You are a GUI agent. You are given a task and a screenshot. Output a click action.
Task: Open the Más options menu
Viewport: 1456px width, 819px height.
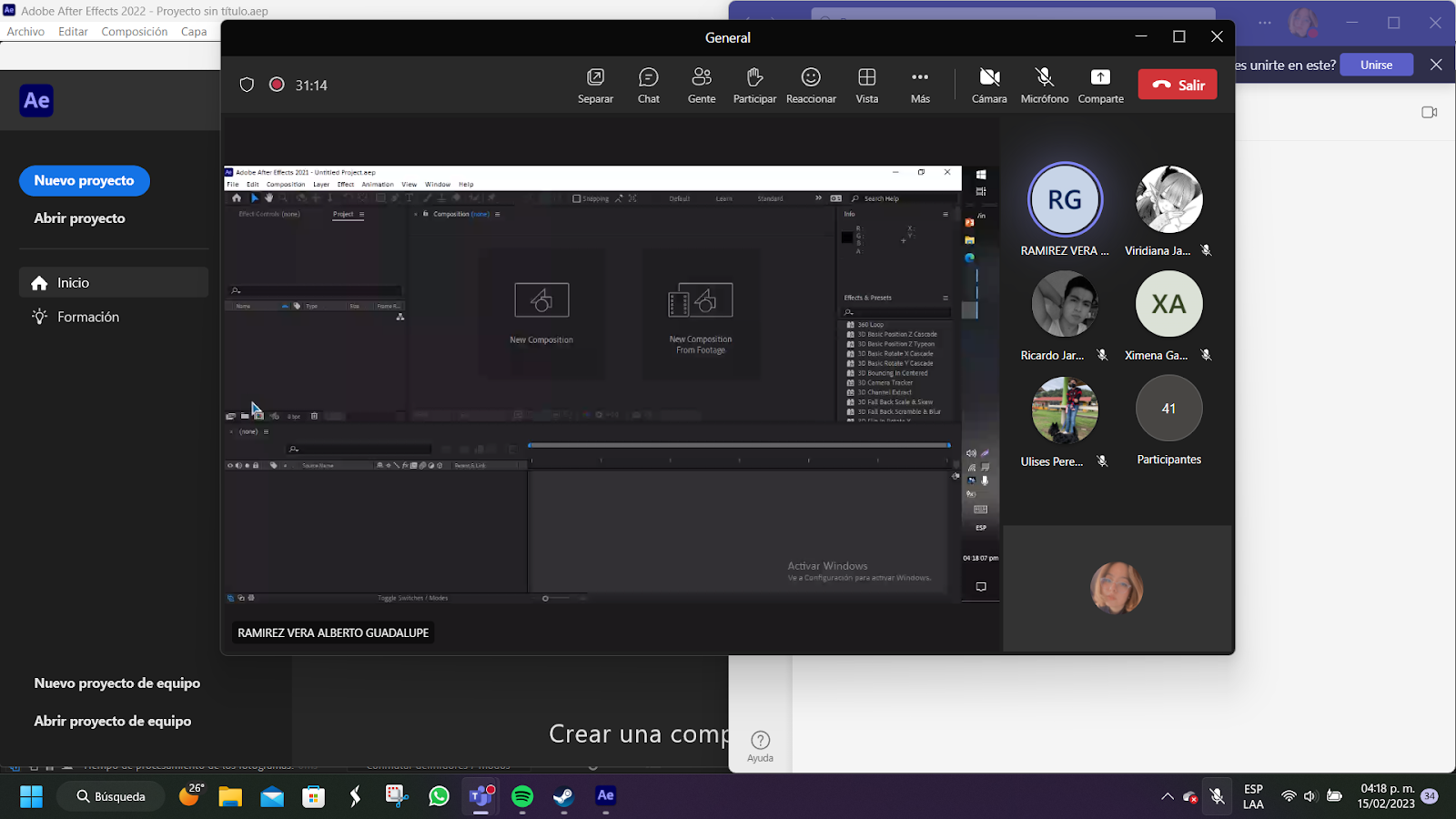920,86
